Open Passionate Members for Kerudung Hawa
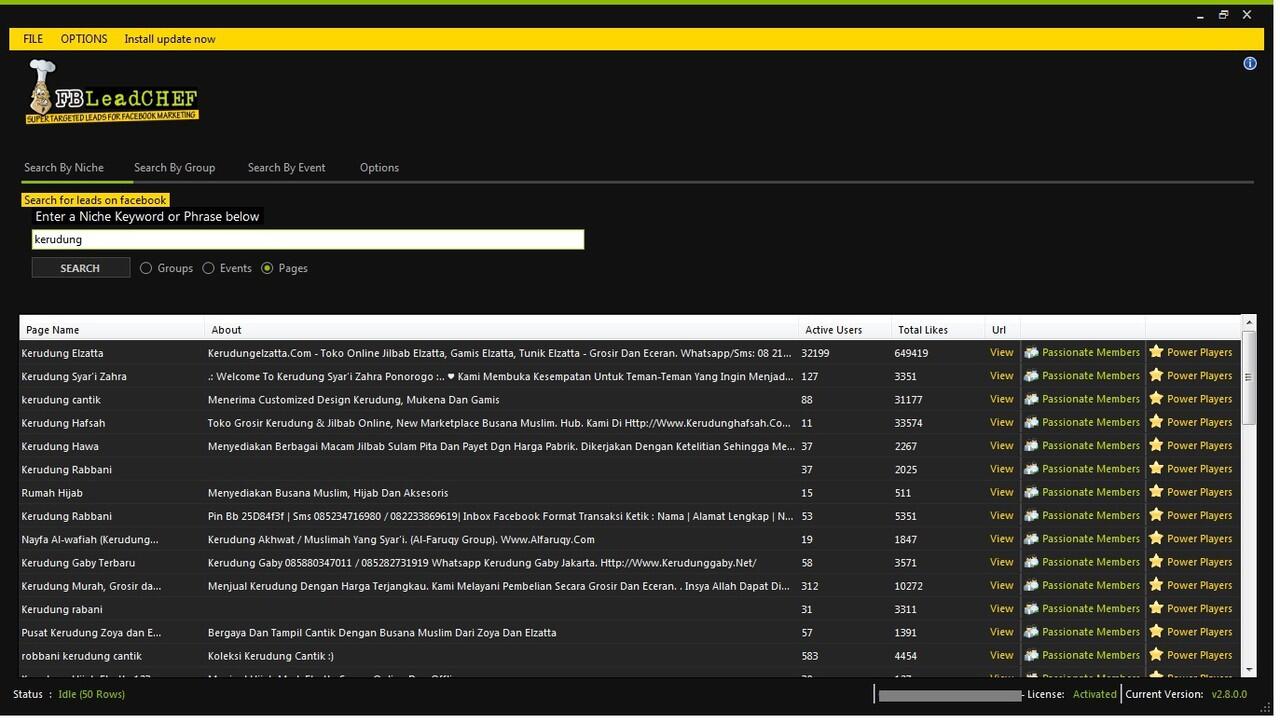The image size is (1280, 723). coord(1082,445)
